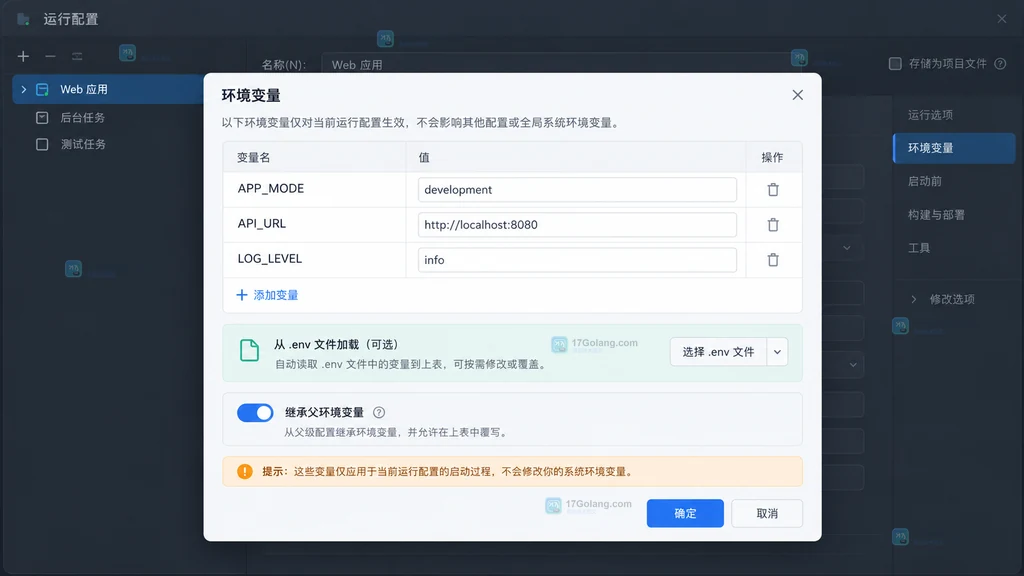Expand the Web 应用 tree node
Image resolution: width=1024 pixels, height=576 pixels.
24,89
